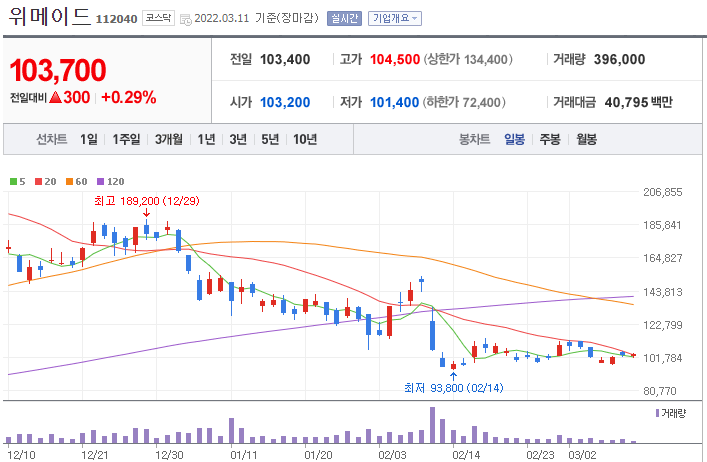Click the 최저 93,800 (02/14) annotation
This screenshot has width=707, height=462.
(x=454, y=388)
